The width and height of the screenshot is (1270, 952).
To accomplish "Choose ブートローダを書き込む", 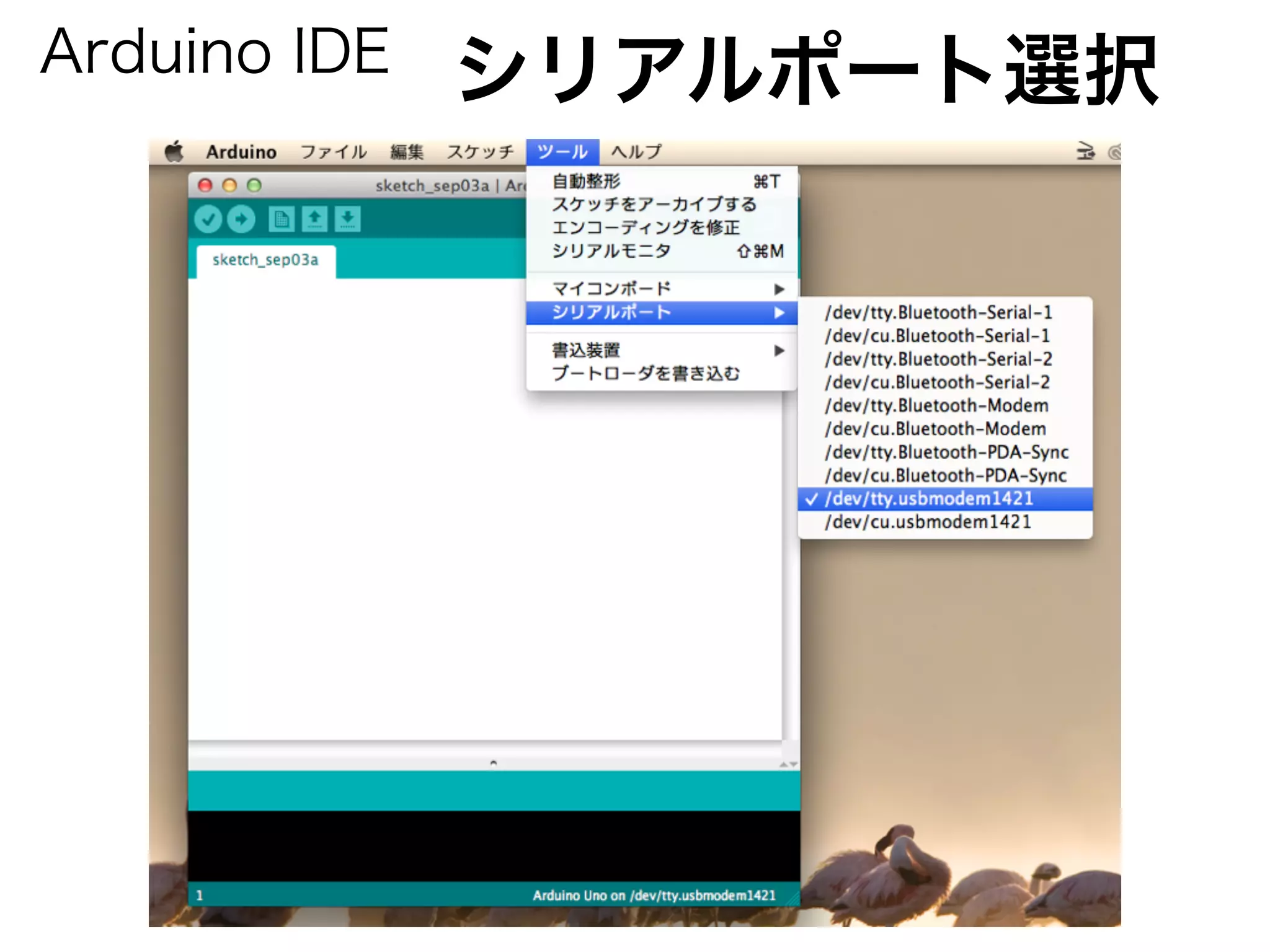I will tap(662, 374).
